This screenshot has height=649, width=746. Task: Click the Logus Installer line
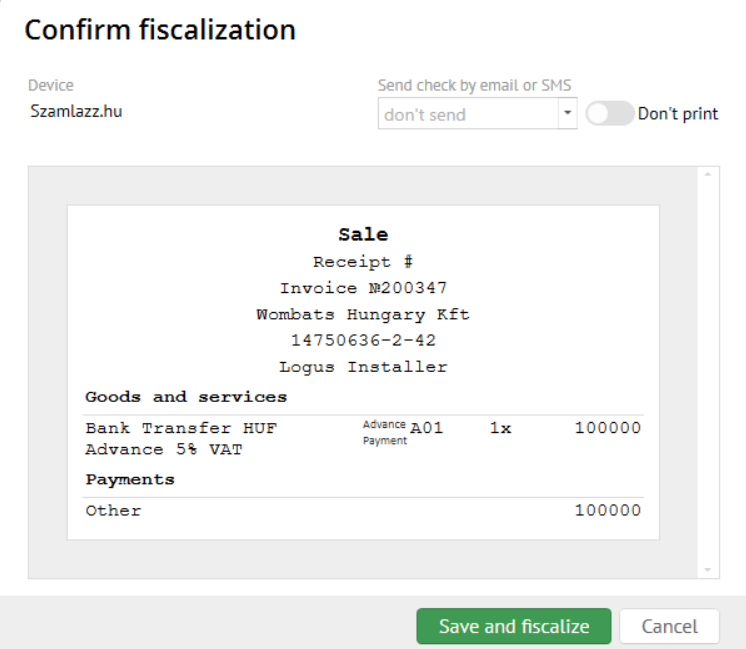point(363,367)
